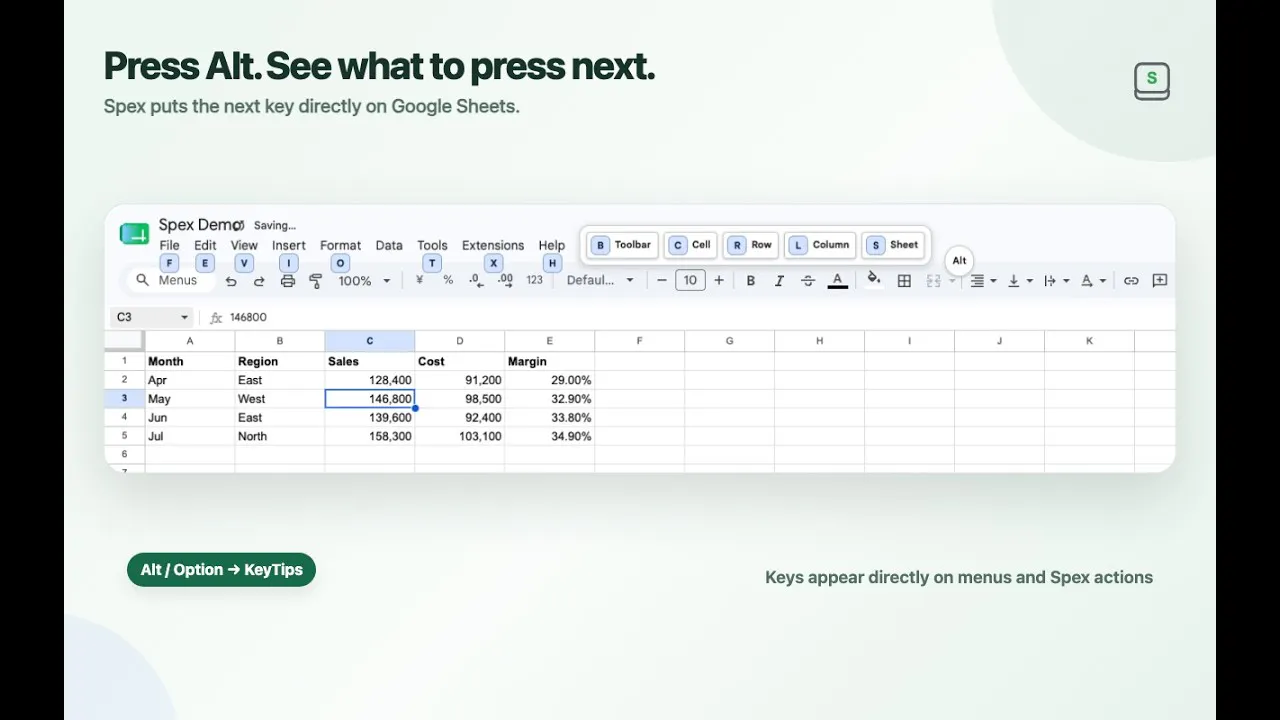Select the paint format roller icon

pos(316,281)
